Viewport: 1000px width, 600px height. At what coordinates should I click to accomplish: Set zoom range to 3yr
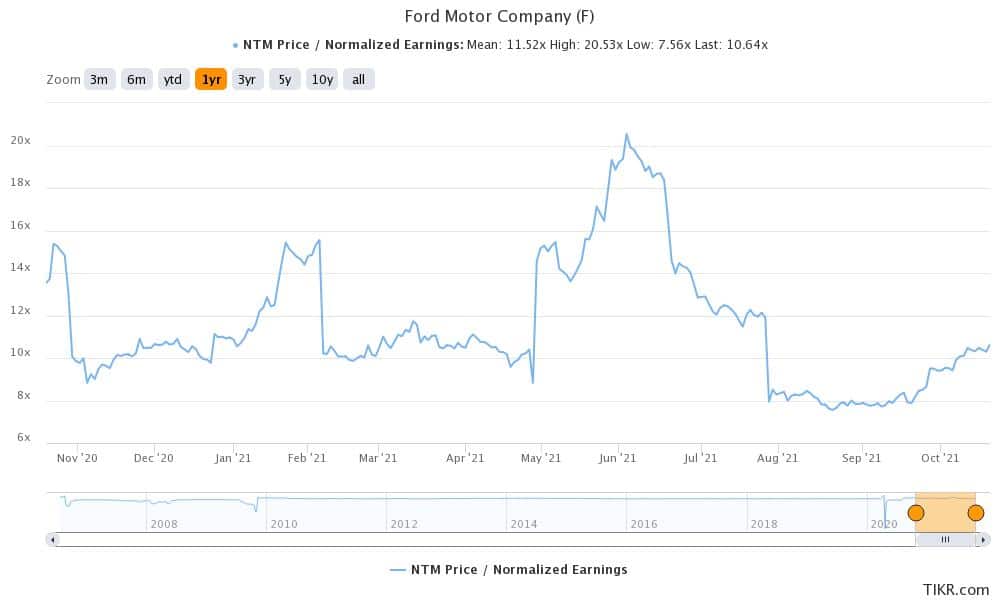(x=247, y=80)
